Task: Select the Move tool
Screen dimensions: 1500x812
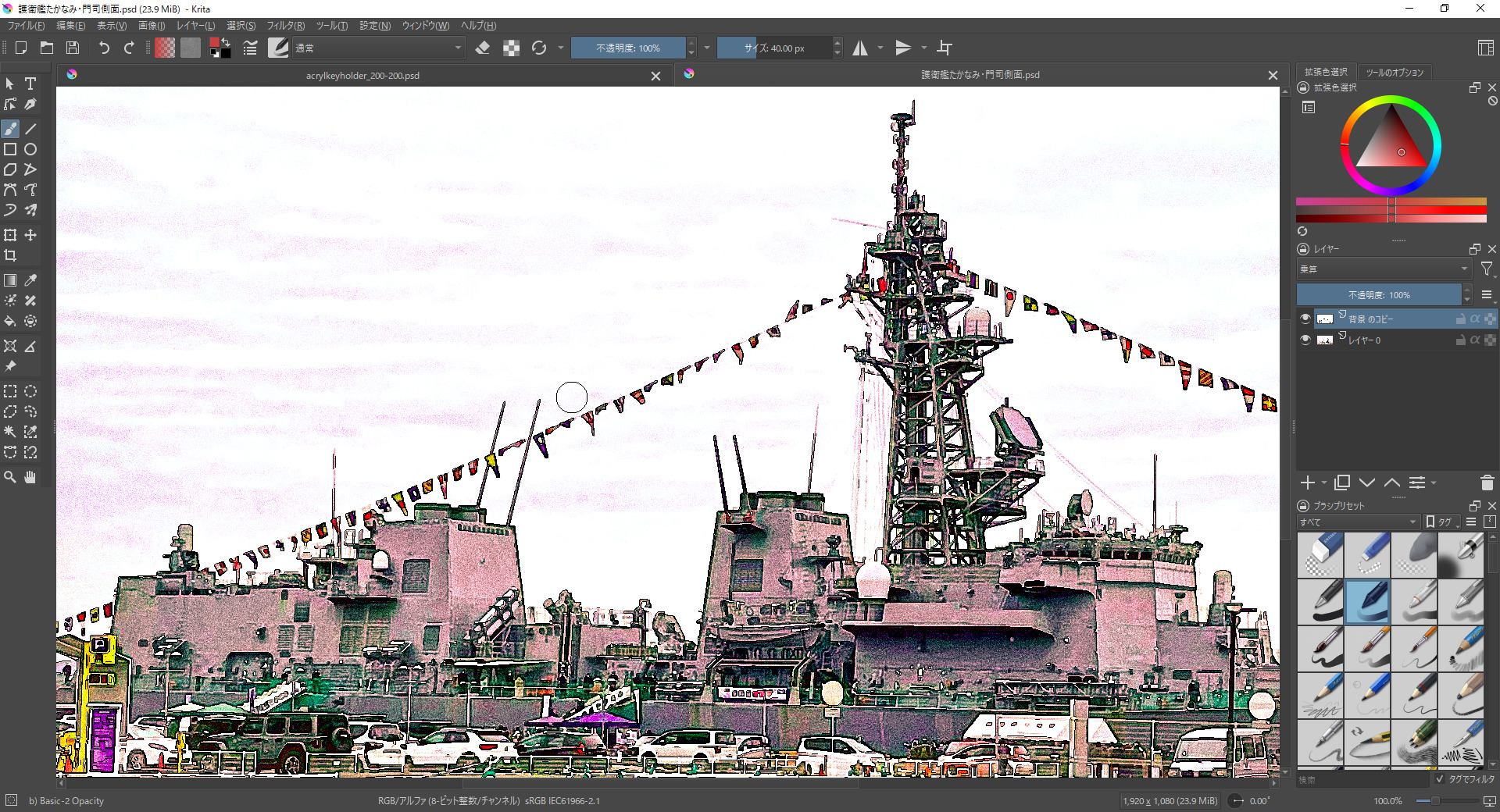Action: 30,235
